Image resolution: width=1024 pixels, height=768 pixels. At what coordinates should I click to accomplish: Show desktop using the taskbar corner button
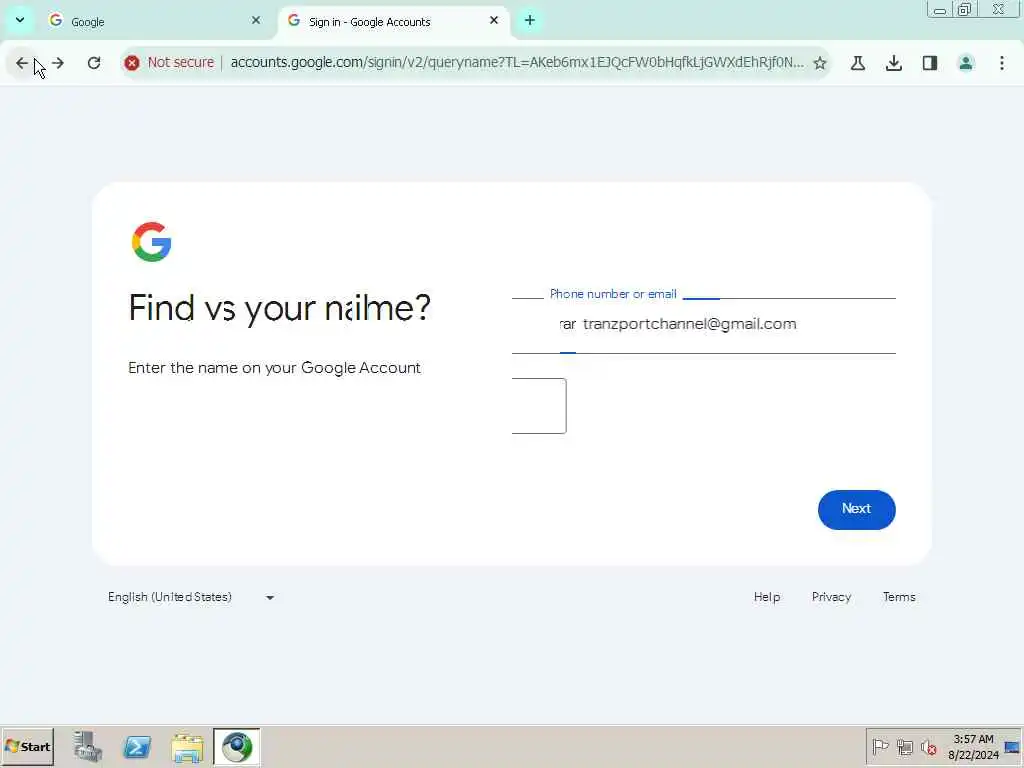point(1013,746)
